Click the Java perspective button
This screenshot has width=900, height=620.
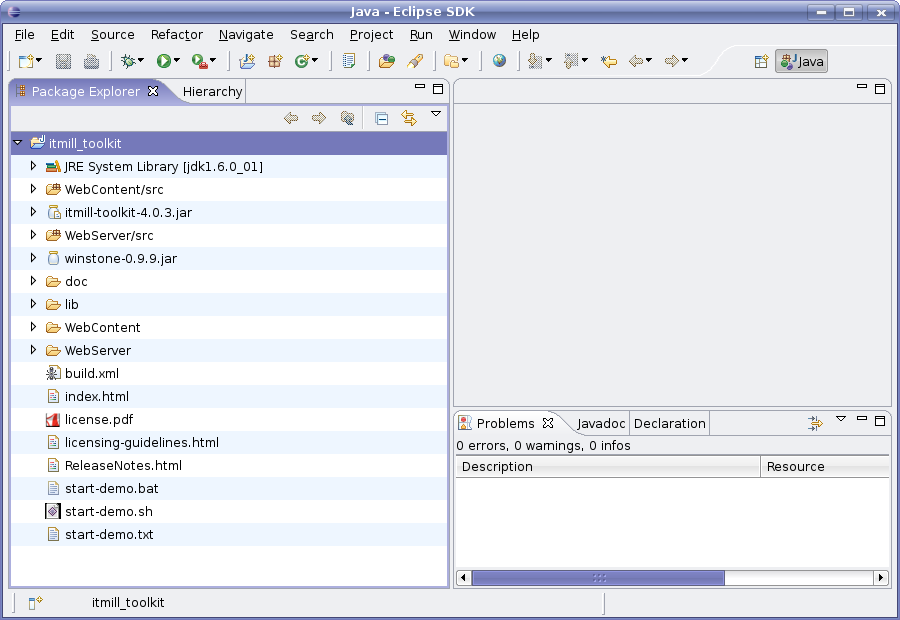[x=801, y=61]
